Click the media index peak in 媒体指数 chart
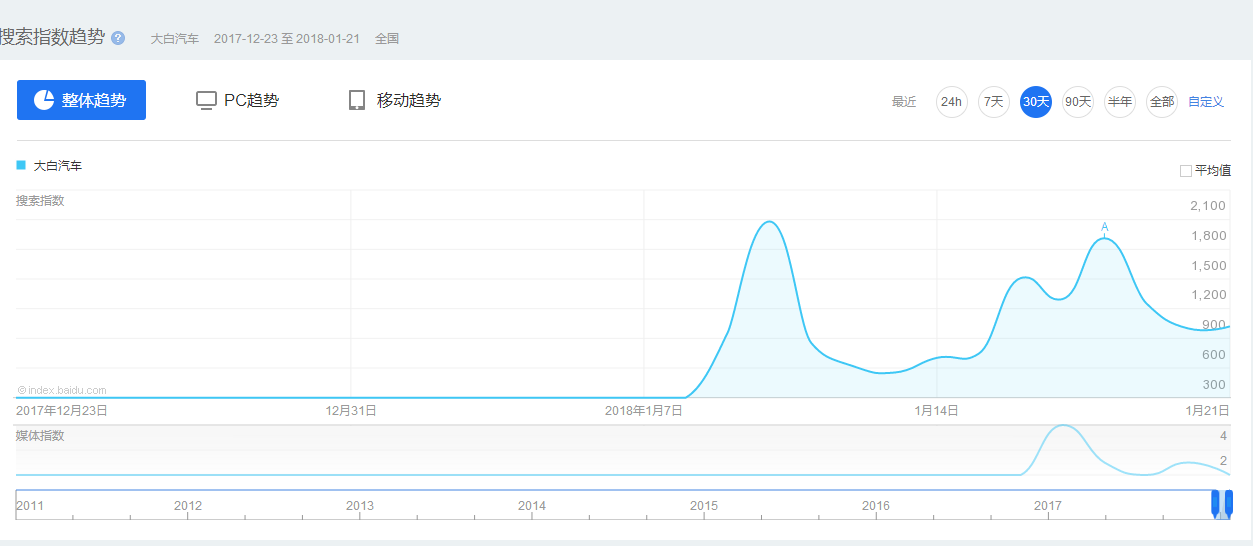The width and height of the screenshot is (1253, 546). pos(1063,427)
